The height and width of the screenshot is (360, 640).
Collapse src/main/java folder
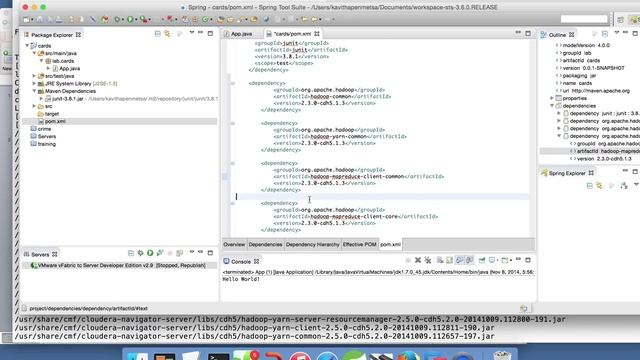point(34,53)
